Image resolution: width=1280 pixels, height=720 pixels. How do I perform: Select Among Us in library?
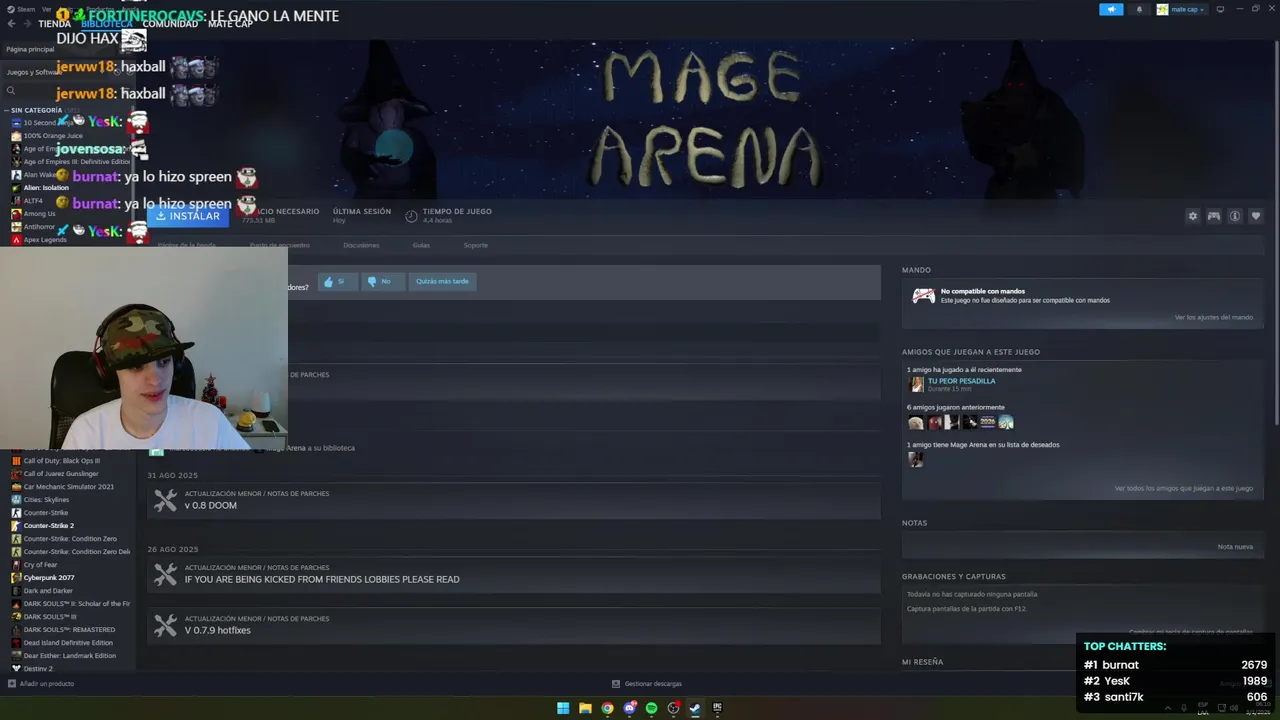tap(39, 213)
